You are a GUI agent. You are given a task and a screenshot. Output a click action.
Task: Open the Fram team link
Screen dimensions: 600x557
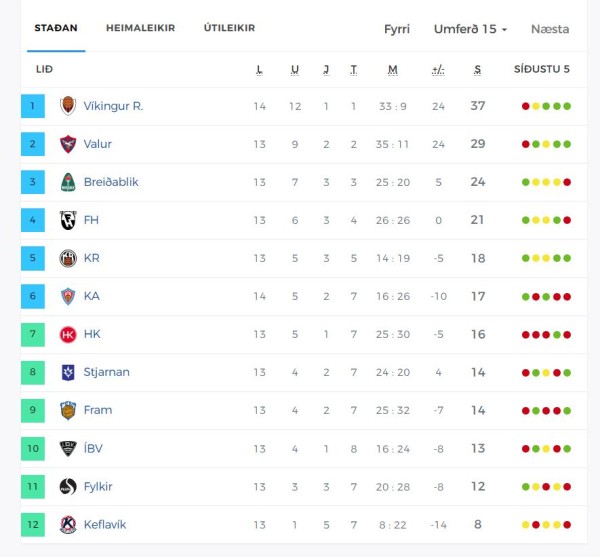[98, 410]
